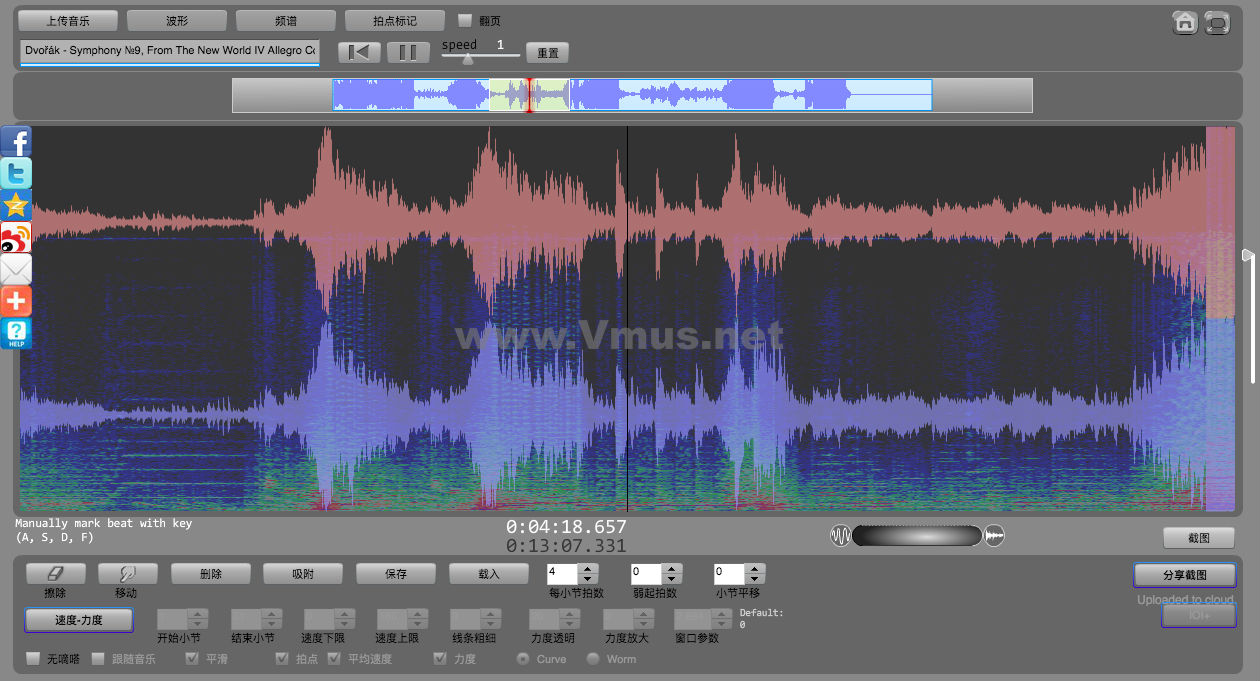This screenshot has width=1260, height=681.
Task: Pause playback with the pause button
Action: pos(408,52)
